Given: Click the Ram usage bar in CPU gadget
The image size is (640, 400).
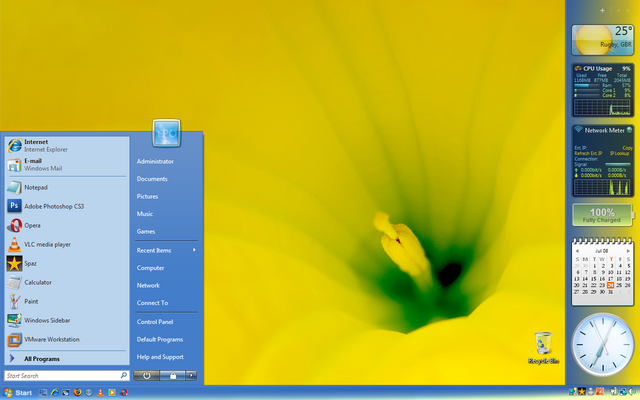Looking at the screenshot, I should pos(587,85).
